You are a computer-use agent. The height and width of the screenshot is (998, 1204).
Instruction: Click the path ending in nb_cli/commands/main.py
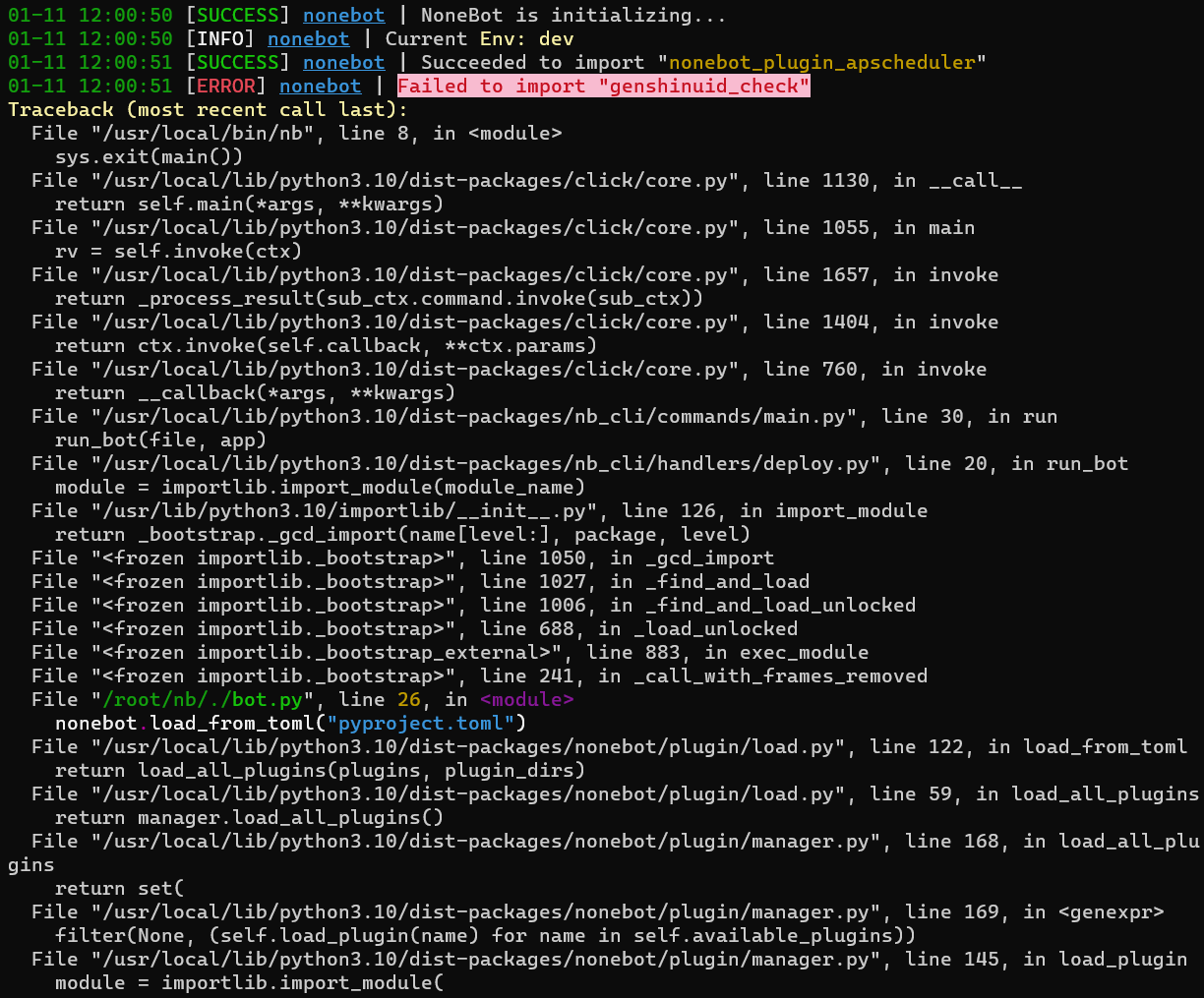(x=474, y=416)
